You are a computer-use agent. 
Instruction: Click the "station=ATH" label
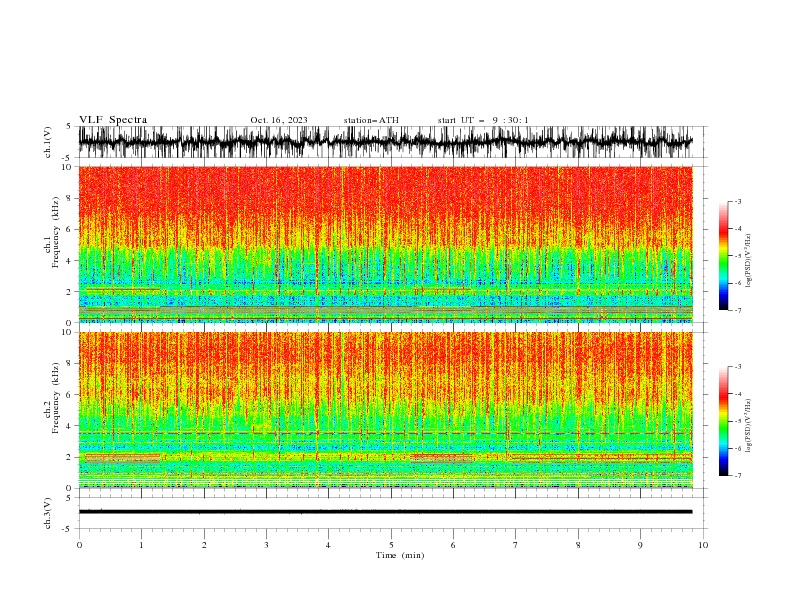371,120
